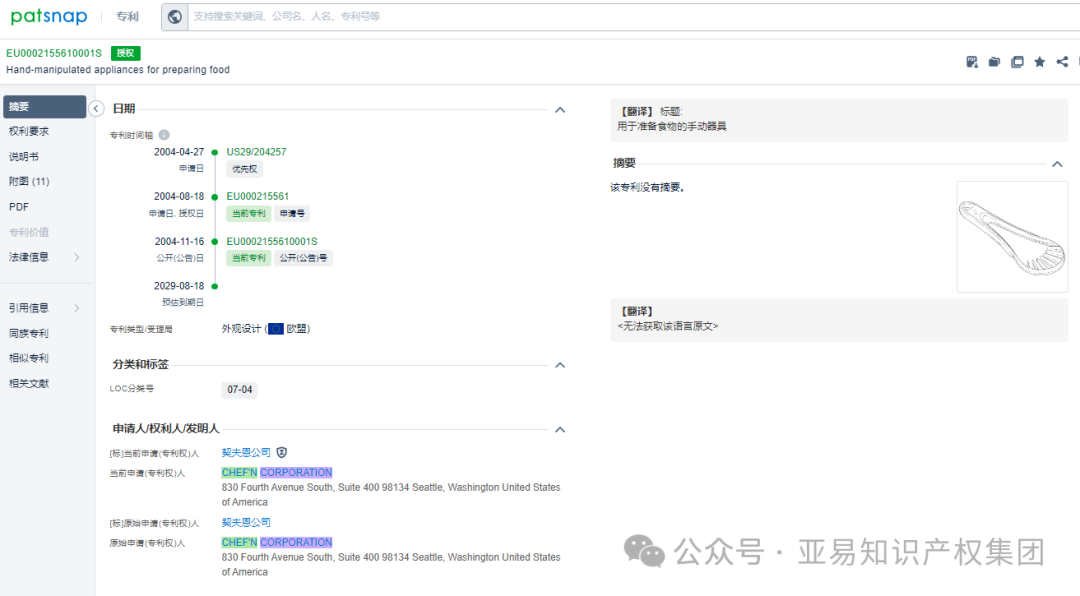Viewport: 1080px width, 596px height.
Task: Collapse the right-side 摘要 section
Action: click(1057, 164)
